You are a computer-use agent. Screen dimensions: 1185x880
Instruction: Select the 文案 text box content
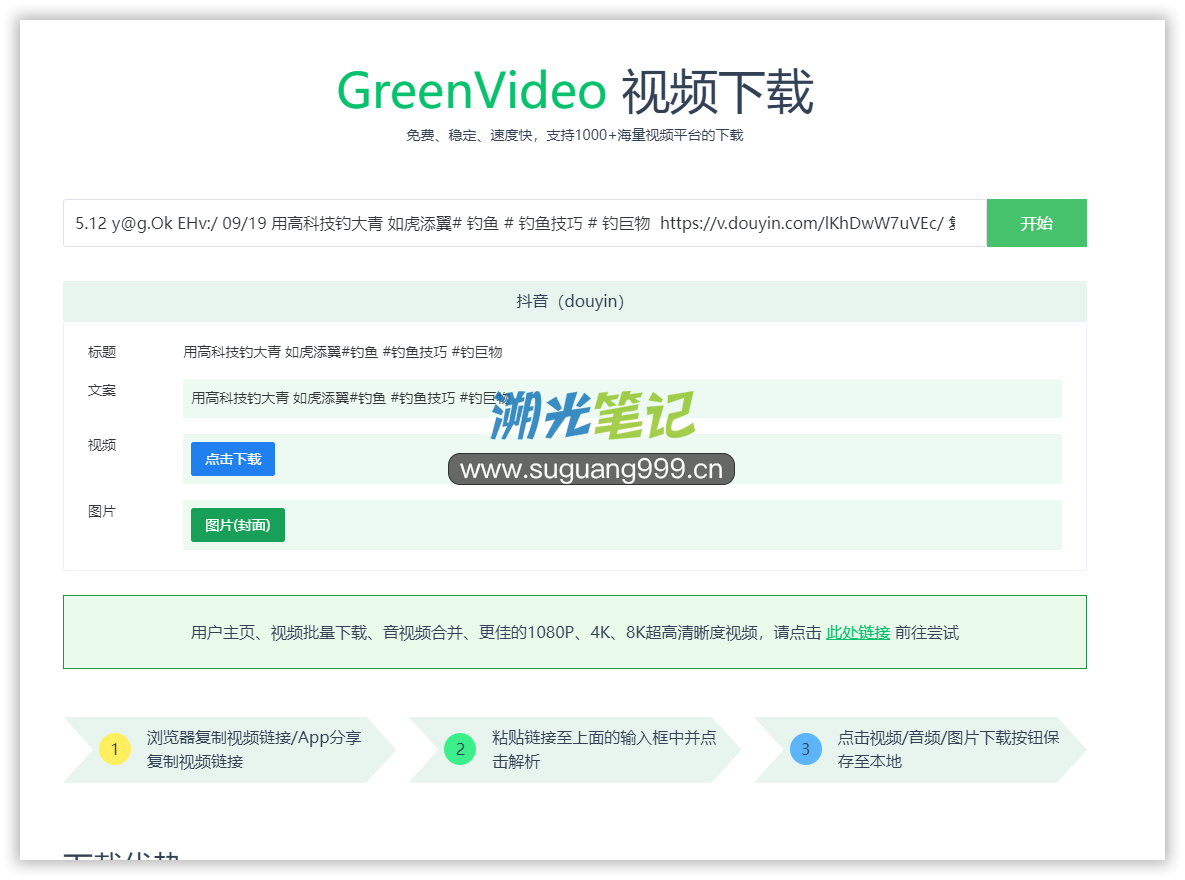(622, 398)
